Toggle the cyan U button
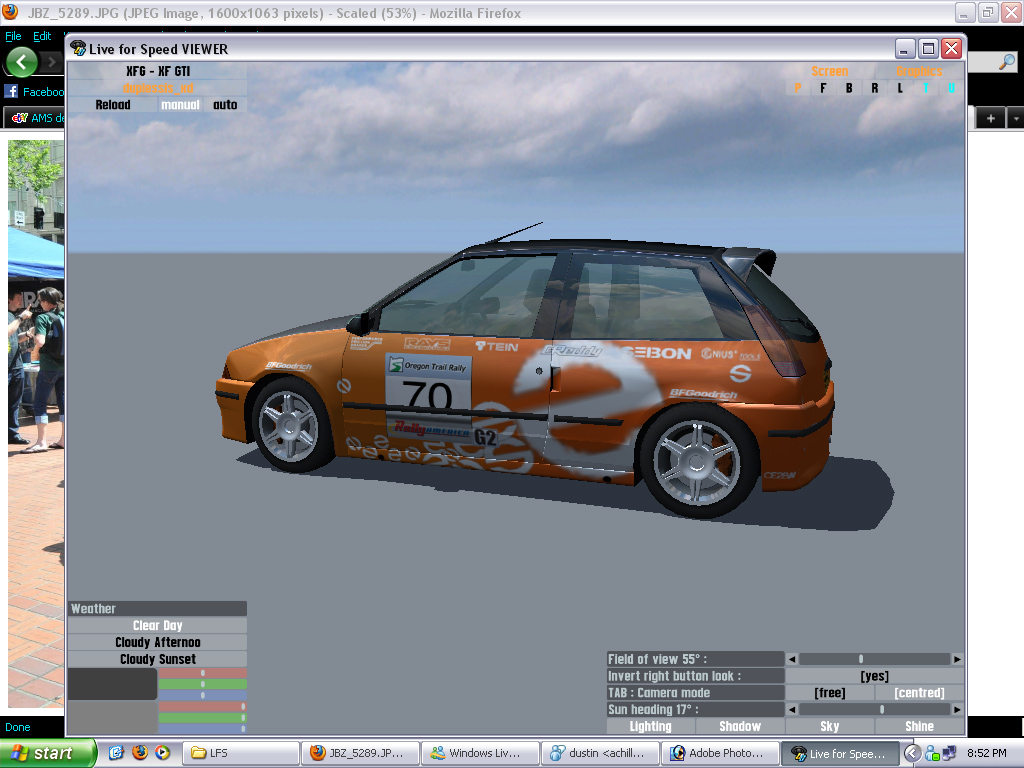The image size is (1024, 768). point(951,88)
